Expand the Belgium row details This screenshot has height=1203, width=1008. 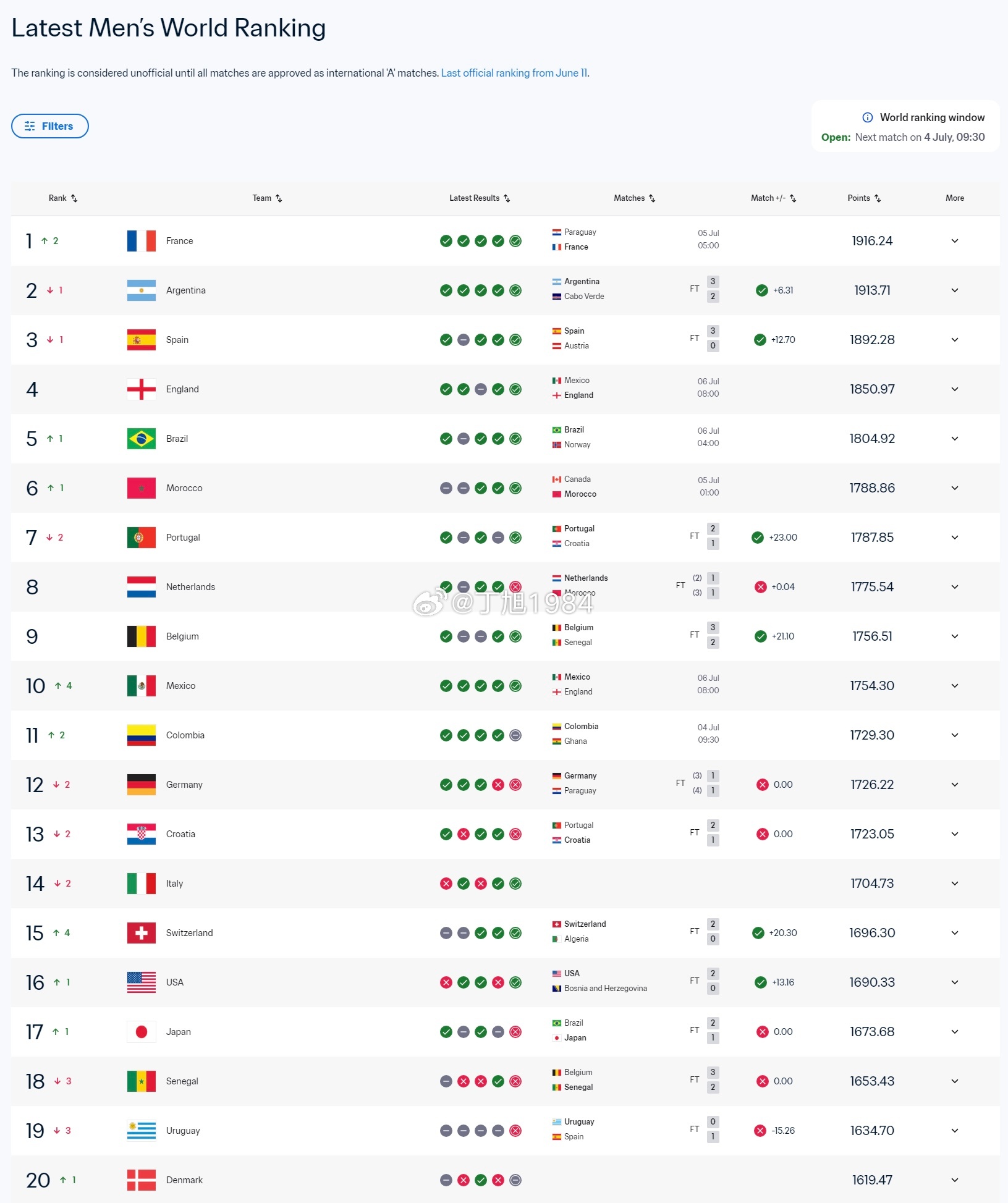point(955,636)
